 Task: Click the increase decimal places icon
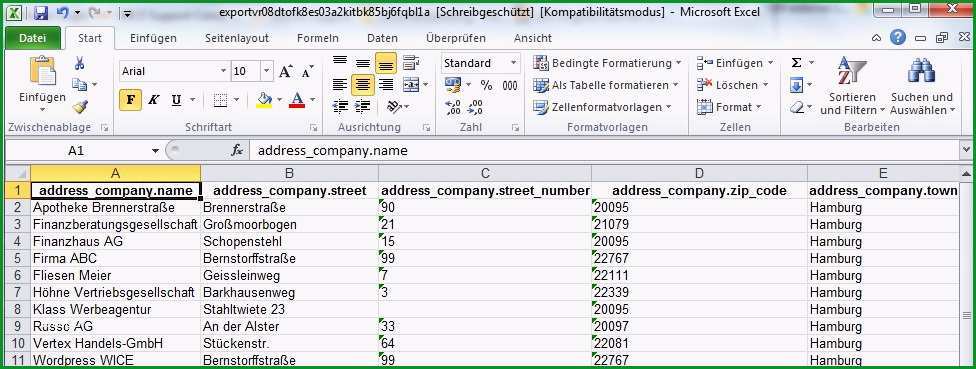coord(453,107)
